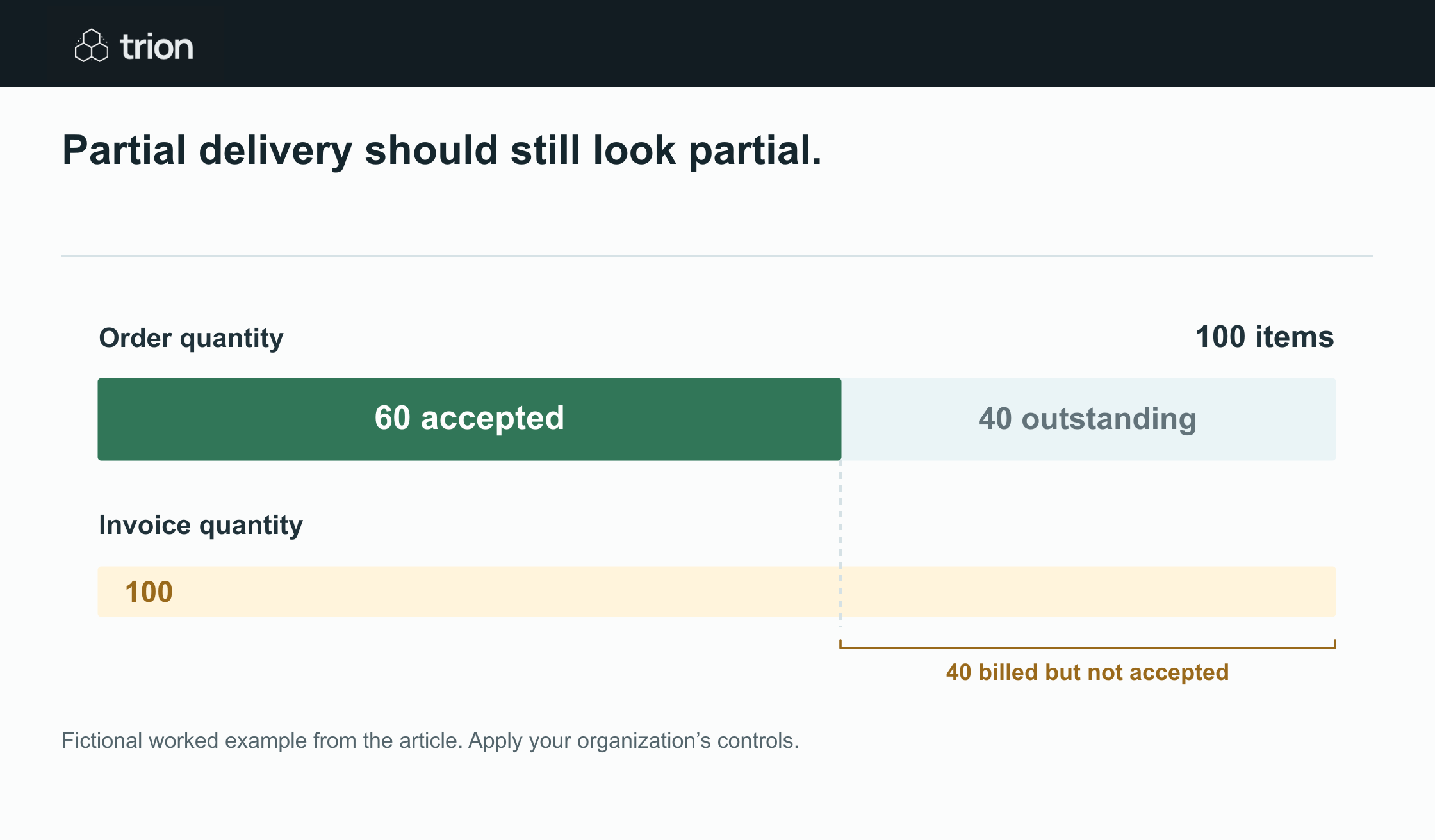Click the 'Fictional worked example' footnote text

tap(430, 741)
